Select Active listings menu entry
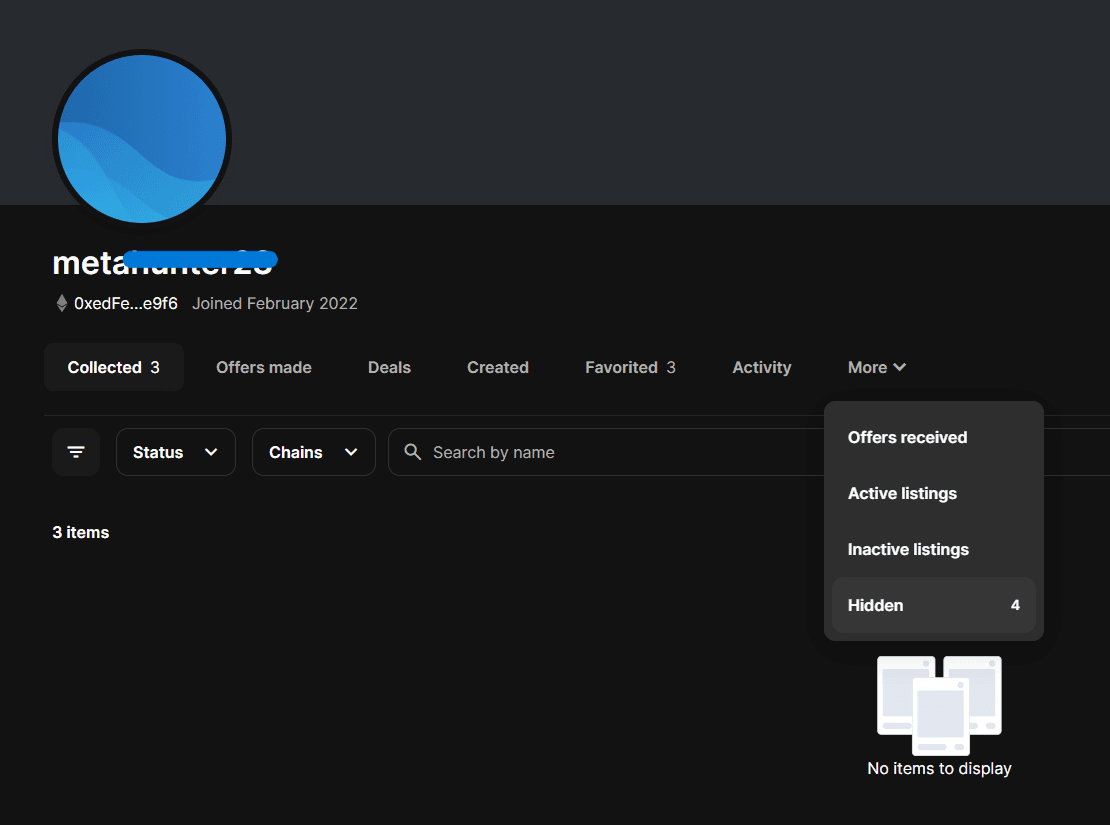Image resolution: width=1110 pixels, height=825 pixels. point(902,493)
